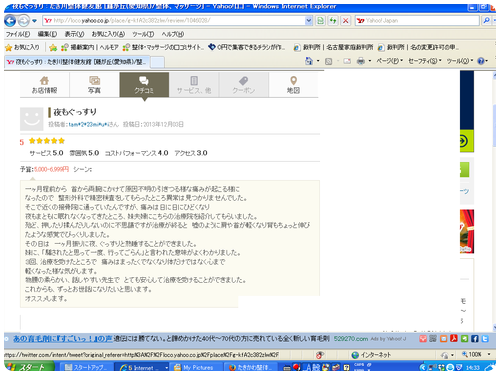Click the Home icon in command bar
This screenshot has height=375, width=500.
pos(309,61)
